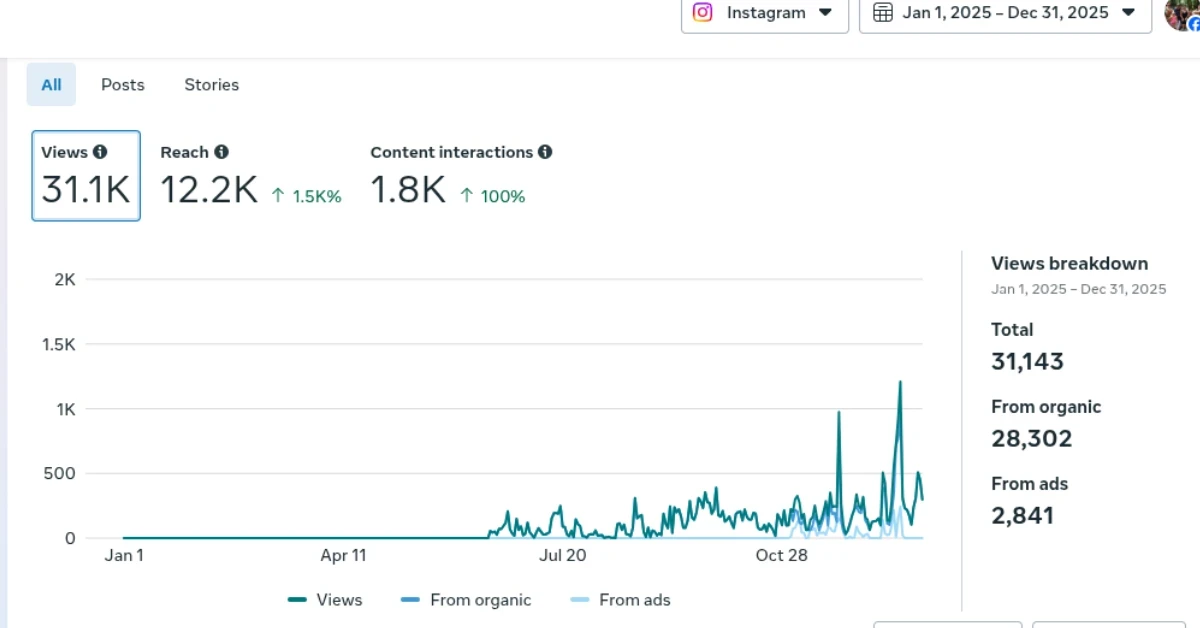1200x628 pixels.
Task: Open the Instagram platform dropdown
Action: [764, 13]
